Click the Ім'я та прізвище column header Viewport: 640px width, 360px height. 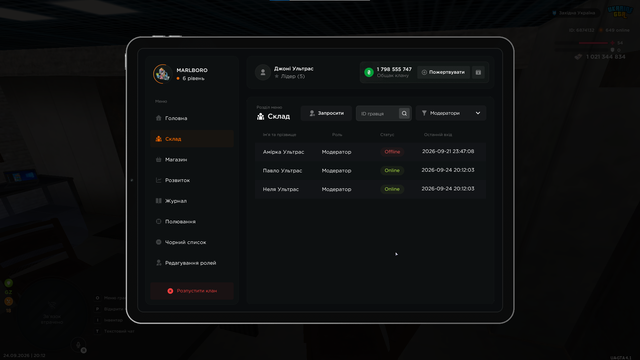(279, 135)
